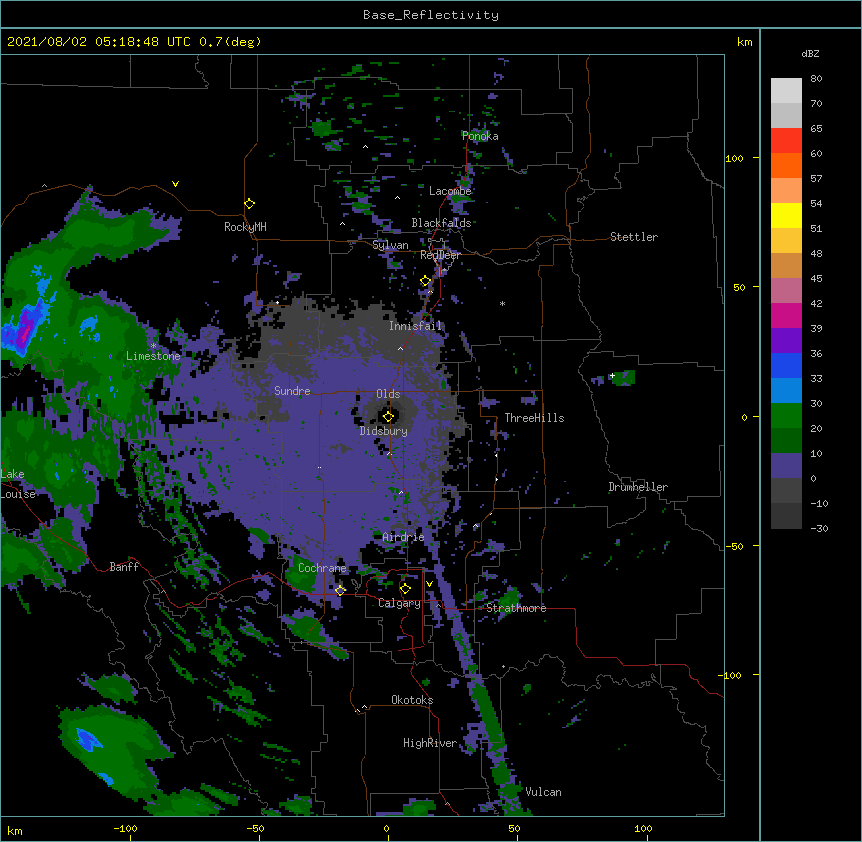Select the magenta swatch between 42 and 39
862x842 pixels.
pyautogui.click(x=786, y=315)
